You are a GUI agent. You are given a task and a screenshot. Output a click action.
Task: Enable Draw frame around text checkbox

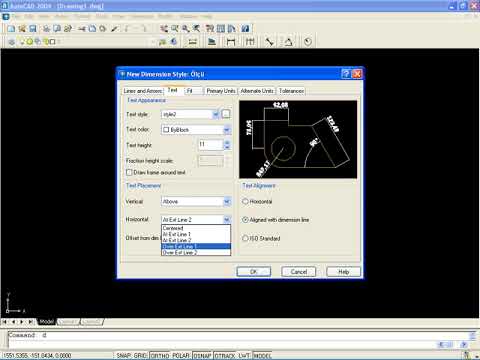129,172
